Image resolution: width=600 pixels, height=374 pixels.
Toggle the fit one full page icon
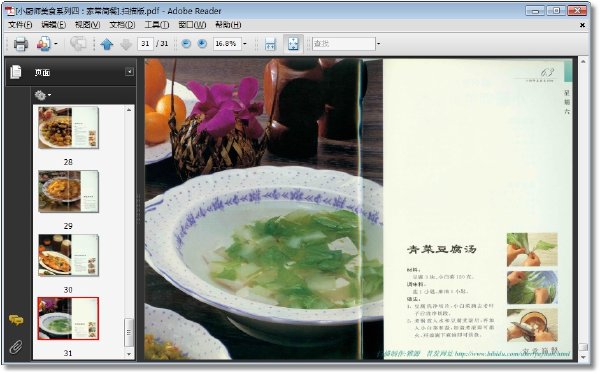pos(293,44)
